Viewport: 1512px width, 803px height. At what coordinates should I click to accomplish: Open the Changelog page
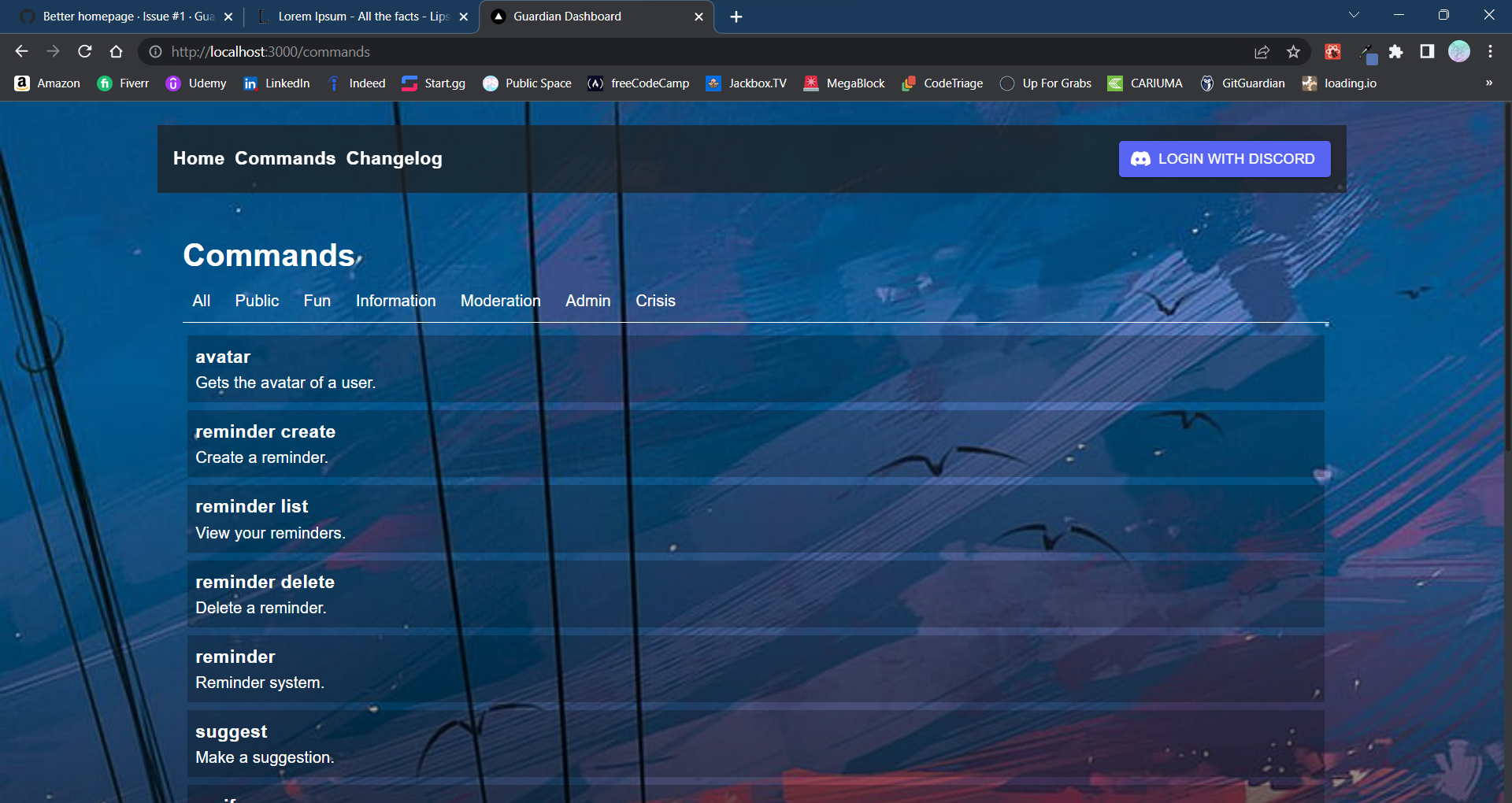[x=394, y=158]
